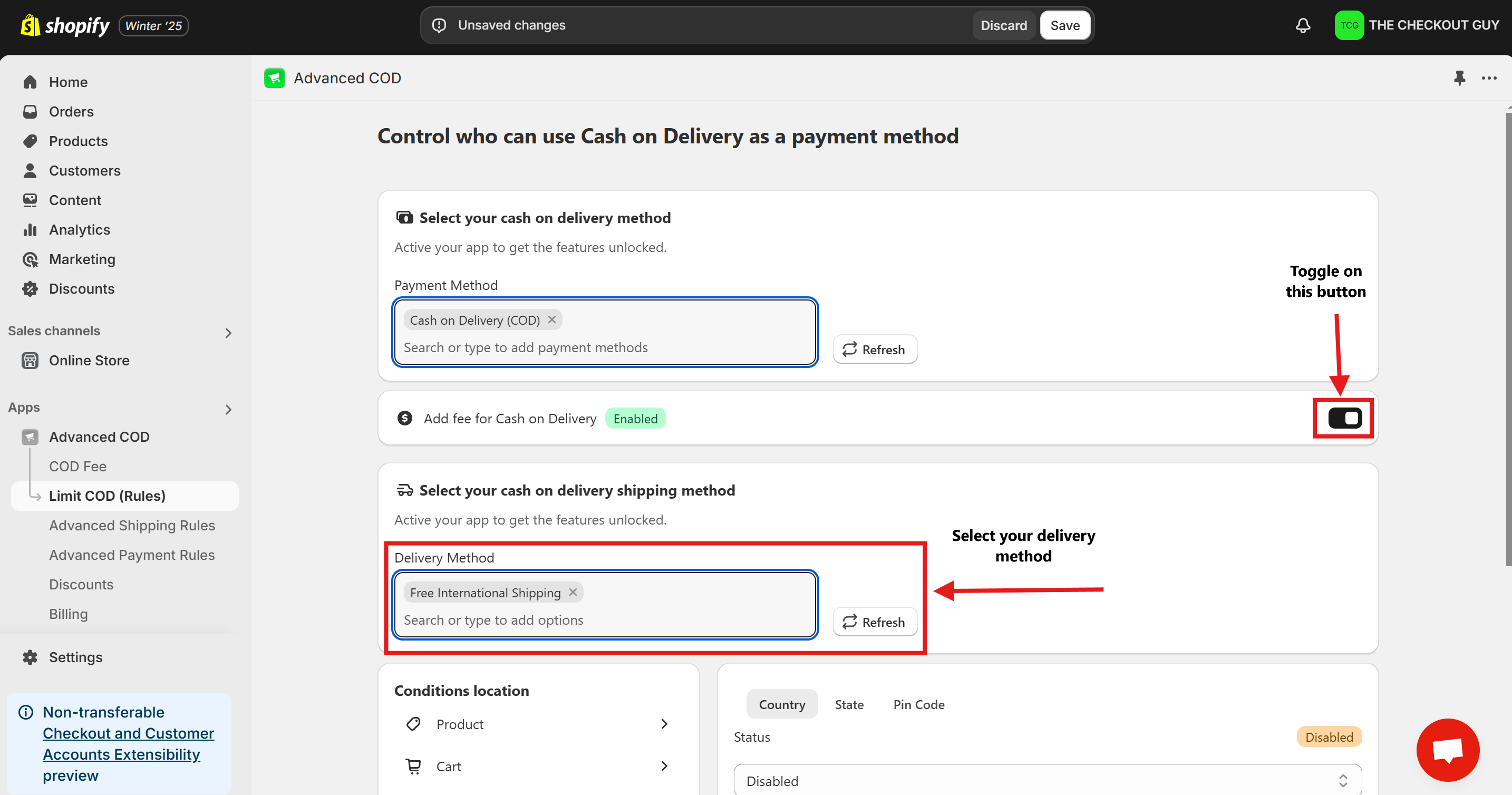1512x795 pixels.
Task: Open Settings via the gear icon
Action: (x=30, y=657)
